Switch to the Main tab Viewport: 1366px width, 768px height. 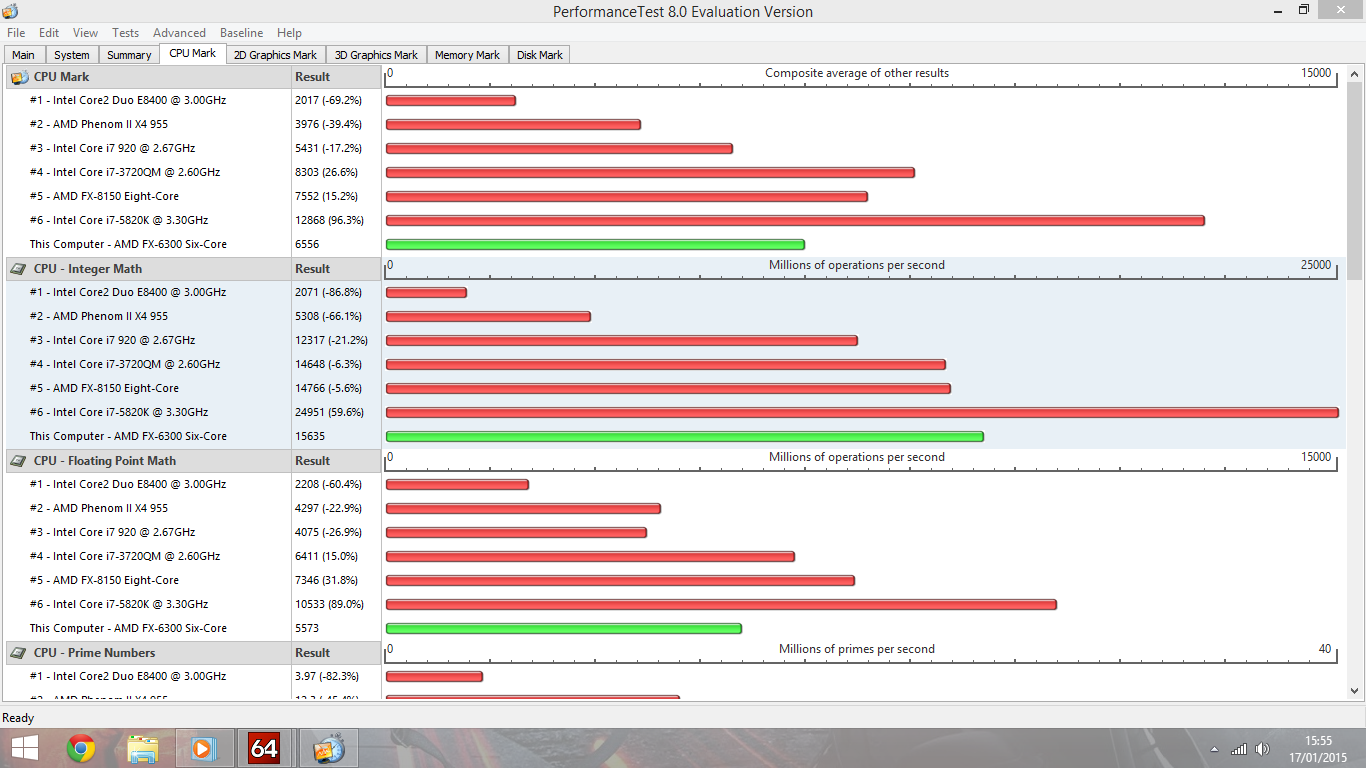23,55
